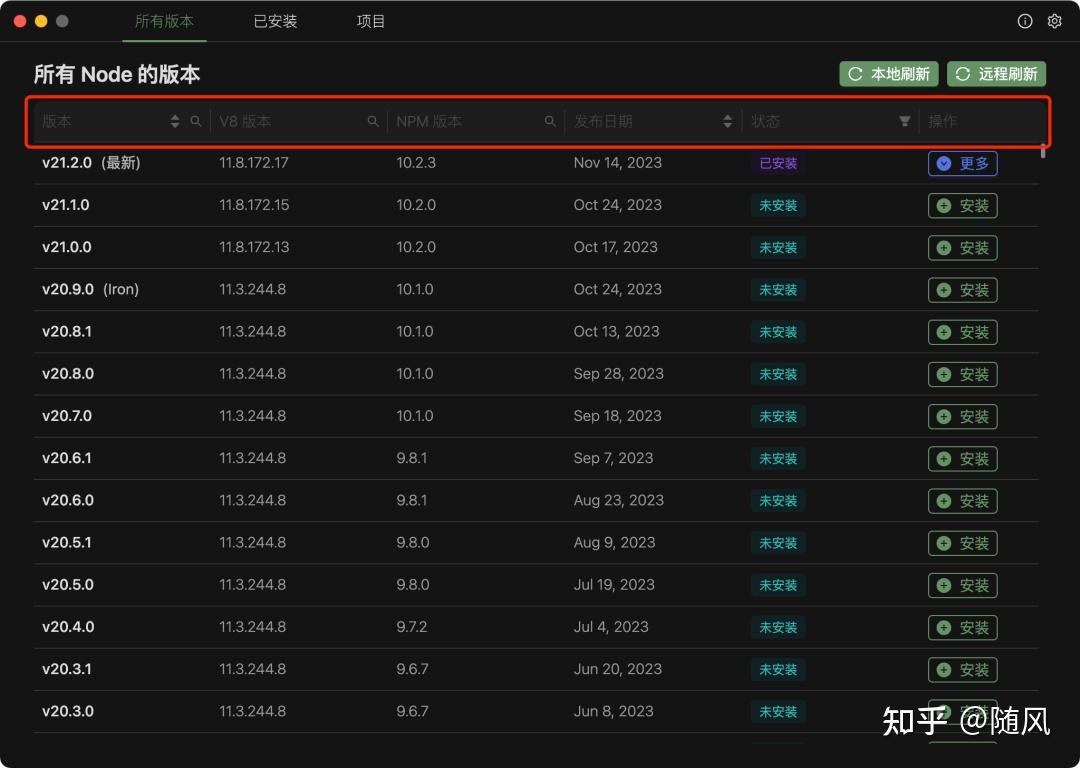The image size is (1080, 768).
Task: Click the table vertical scrollbar thumb
Action: [x=1043, y=151]
